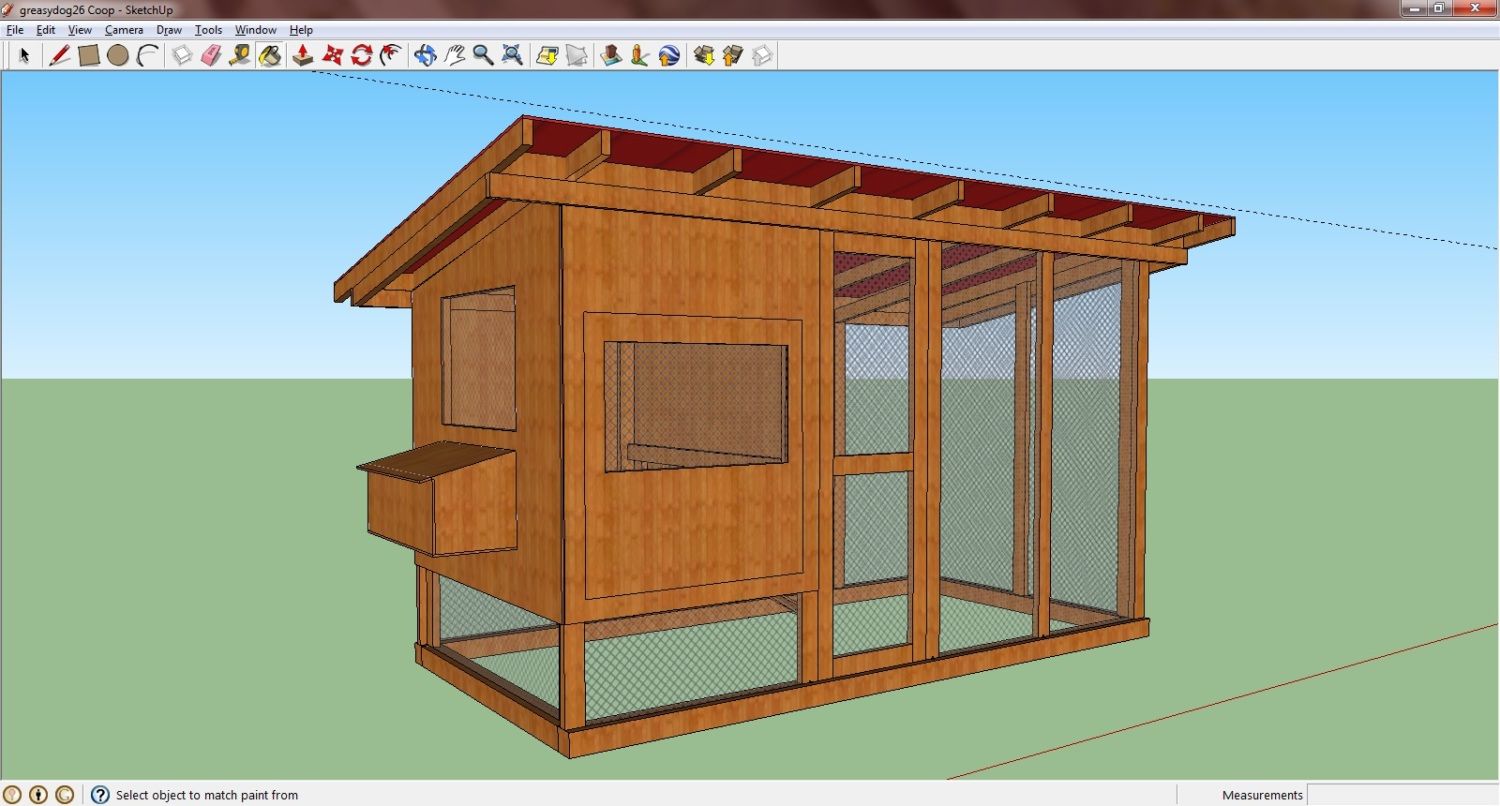
Task: Activate the Tape Measure tool
Action: pos(240,55)
